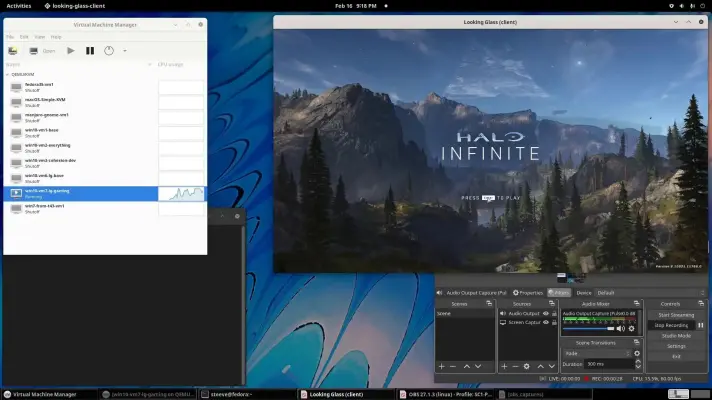Open Audio Mixer channel settings gear
Screen dimensions: 712x400
coord(631,329)
